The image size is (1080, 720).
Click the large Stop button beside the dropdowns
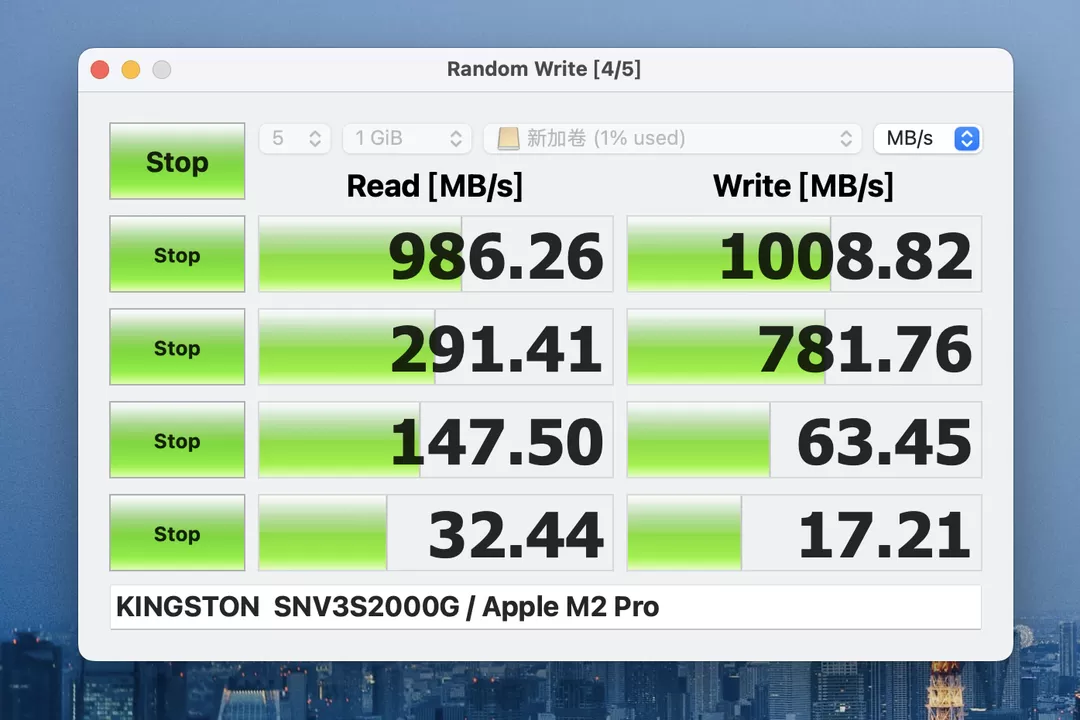click(177, 161)
